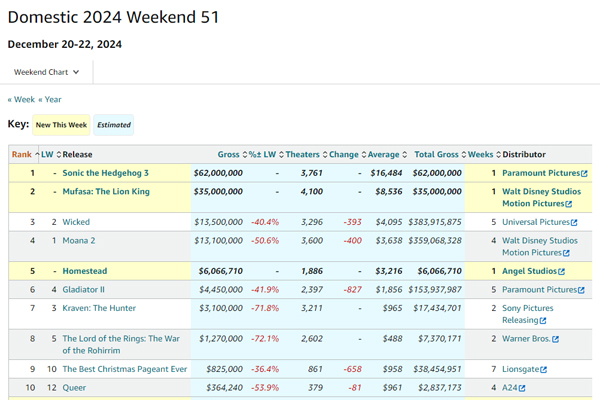Sort by Weeks column header
This screenshot has height=400, width=600.
pos(484,154)
